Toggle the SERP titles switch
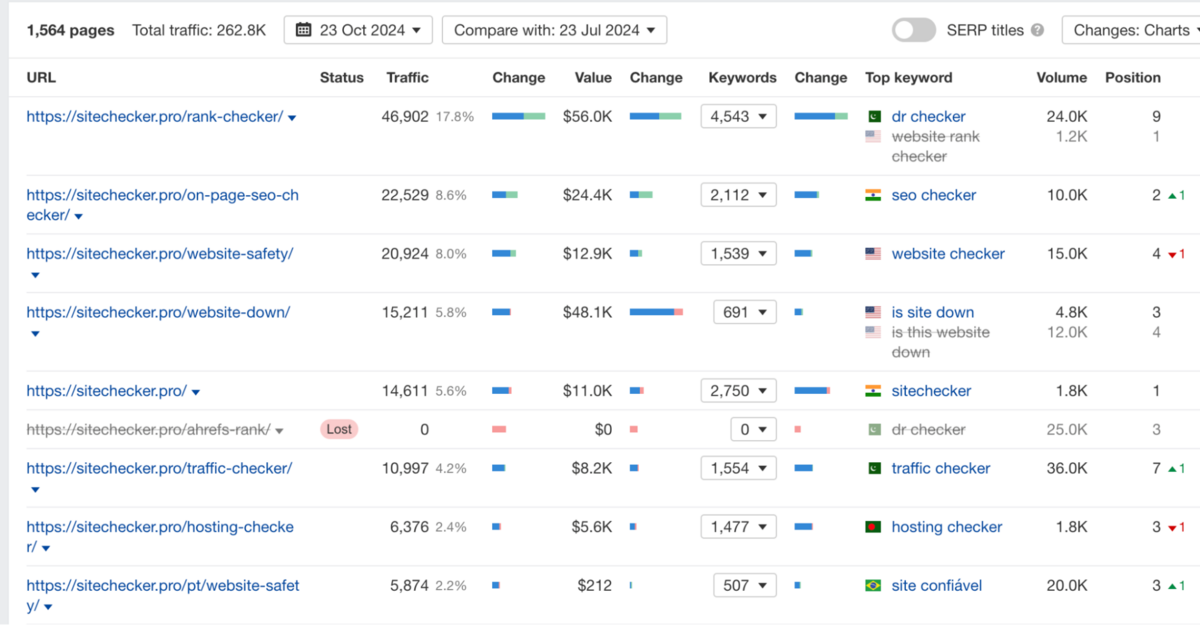 (x=914, y=30)
